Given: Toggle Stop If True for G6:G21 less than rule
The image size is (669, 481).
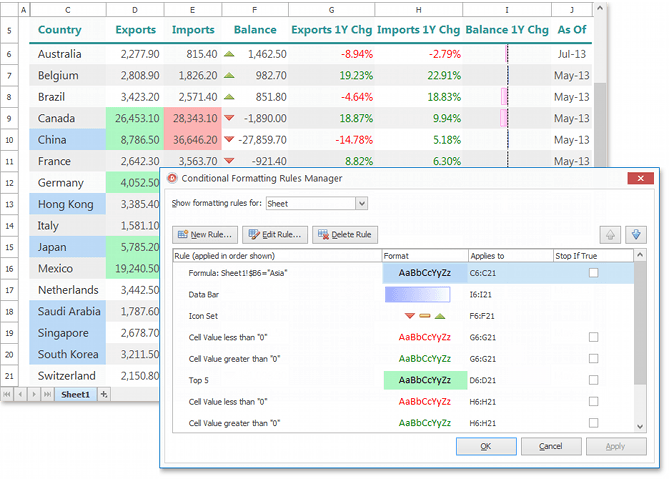Looking at the screenshot, I should 594,338.
